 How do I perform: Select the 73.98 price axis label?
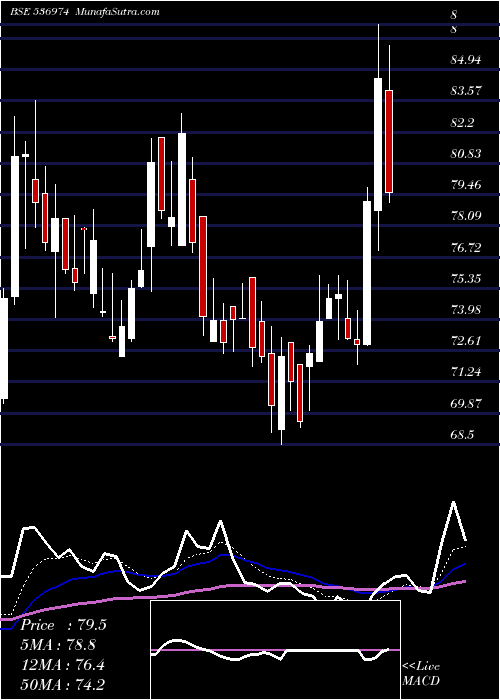[466, 310]
